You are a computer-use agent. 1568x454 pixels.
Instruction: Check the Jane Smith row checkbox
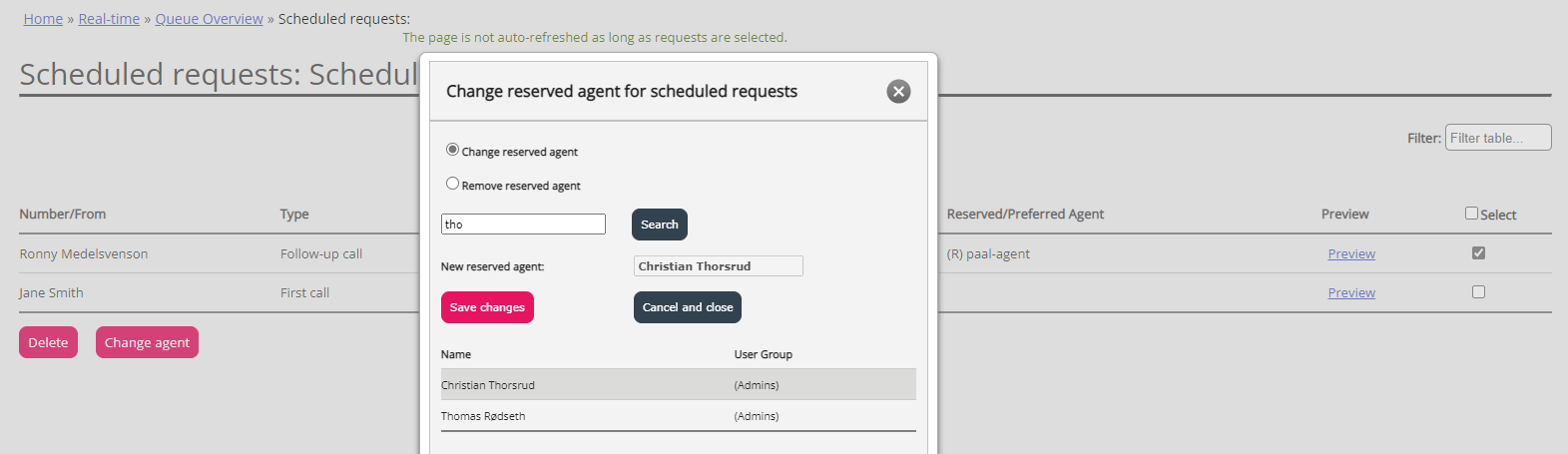click(1478, 292)
